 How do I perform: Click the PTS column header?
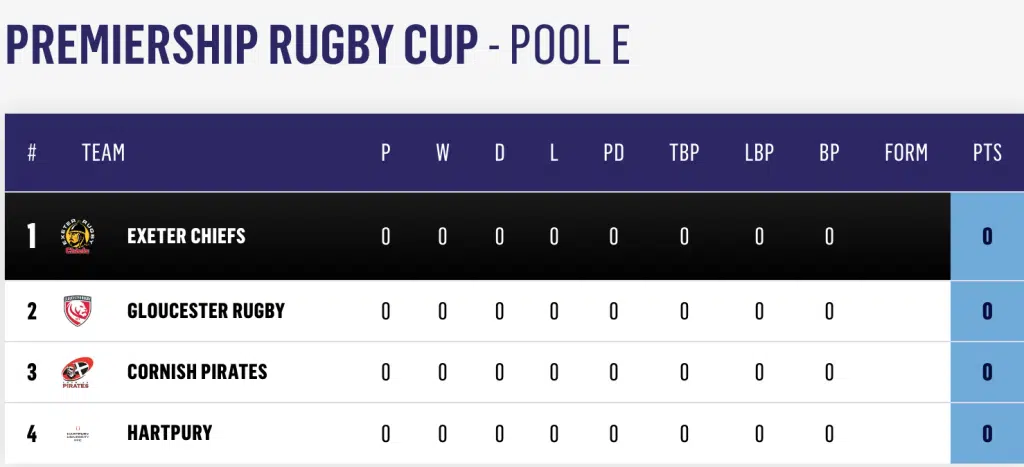click(987, 153)
